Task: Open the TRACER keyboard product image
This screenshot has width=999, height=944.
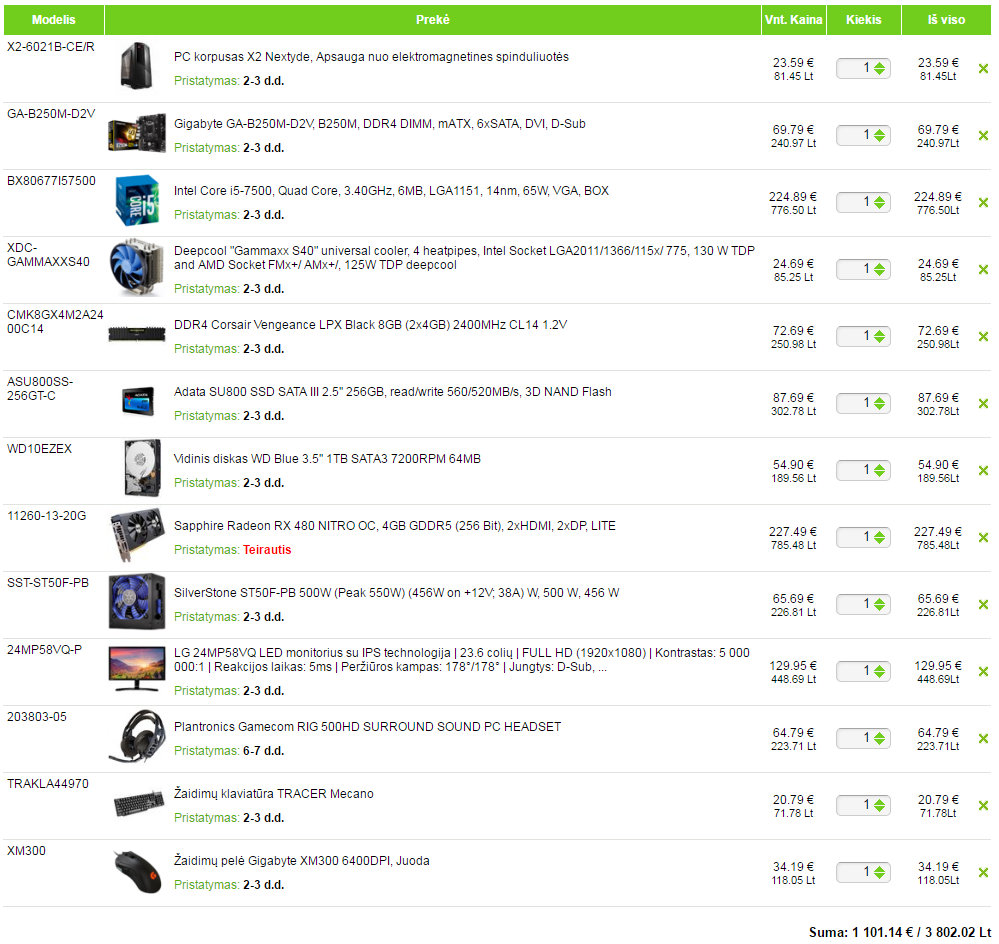Action: (139, 803)
